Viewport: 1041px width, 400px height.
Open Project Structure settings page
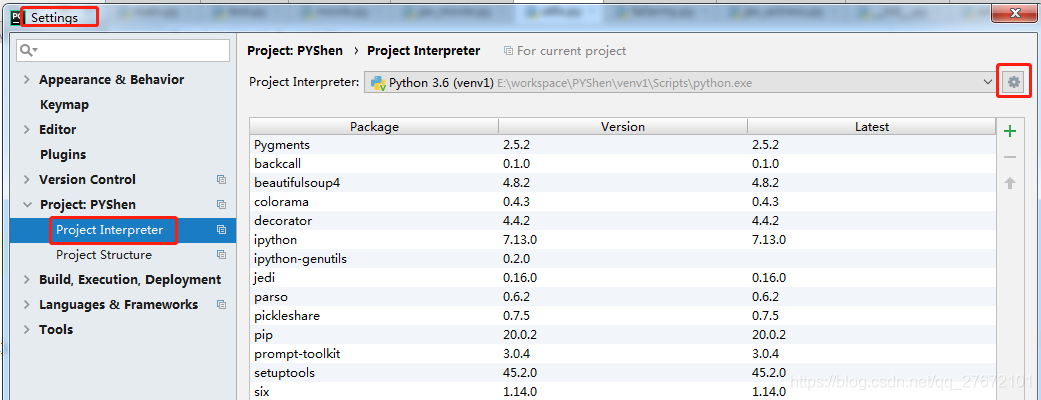pyautogui.click(x=104, y=255)
